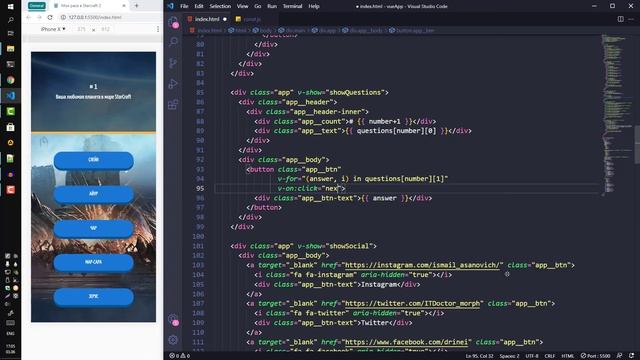Screen dimensions: 640x360
Task: Change language mode via HTML status item
Action: coord(568,356)
